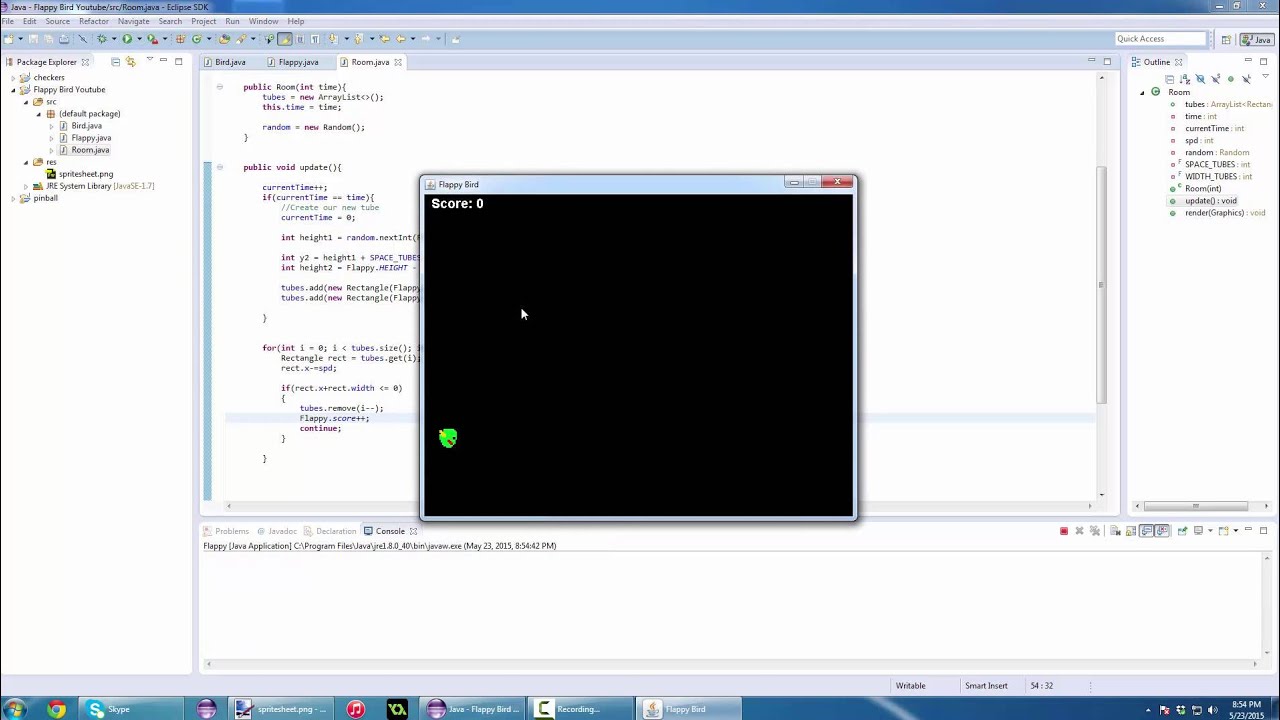The image size is (1280, 720).
Task: Expand the JRE System Library node
Action: click(26, 186)
